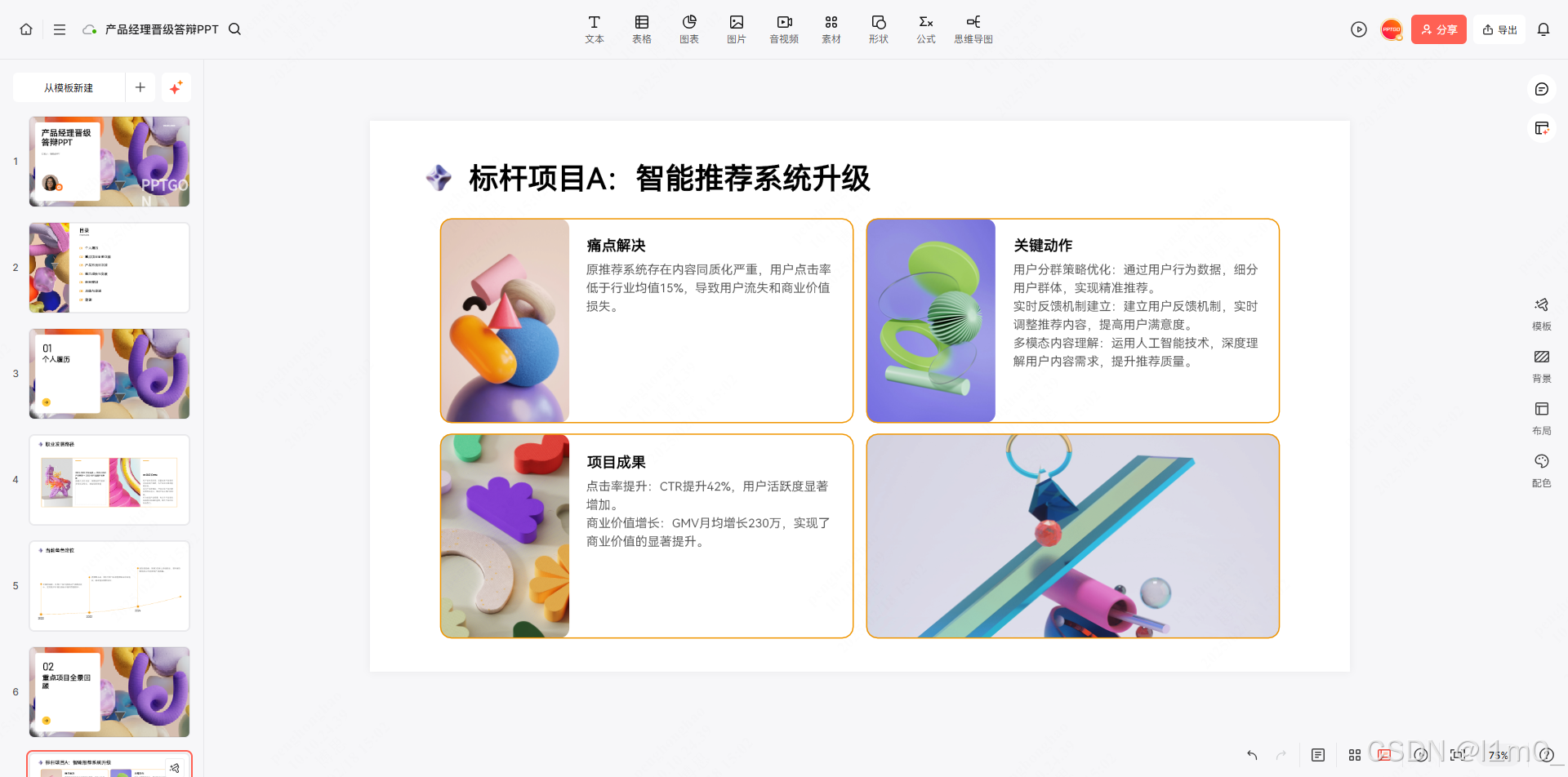Select the 关键动作 card green shapes image
The height and width of the screenshot is (777, 1568).
point(931,321)
